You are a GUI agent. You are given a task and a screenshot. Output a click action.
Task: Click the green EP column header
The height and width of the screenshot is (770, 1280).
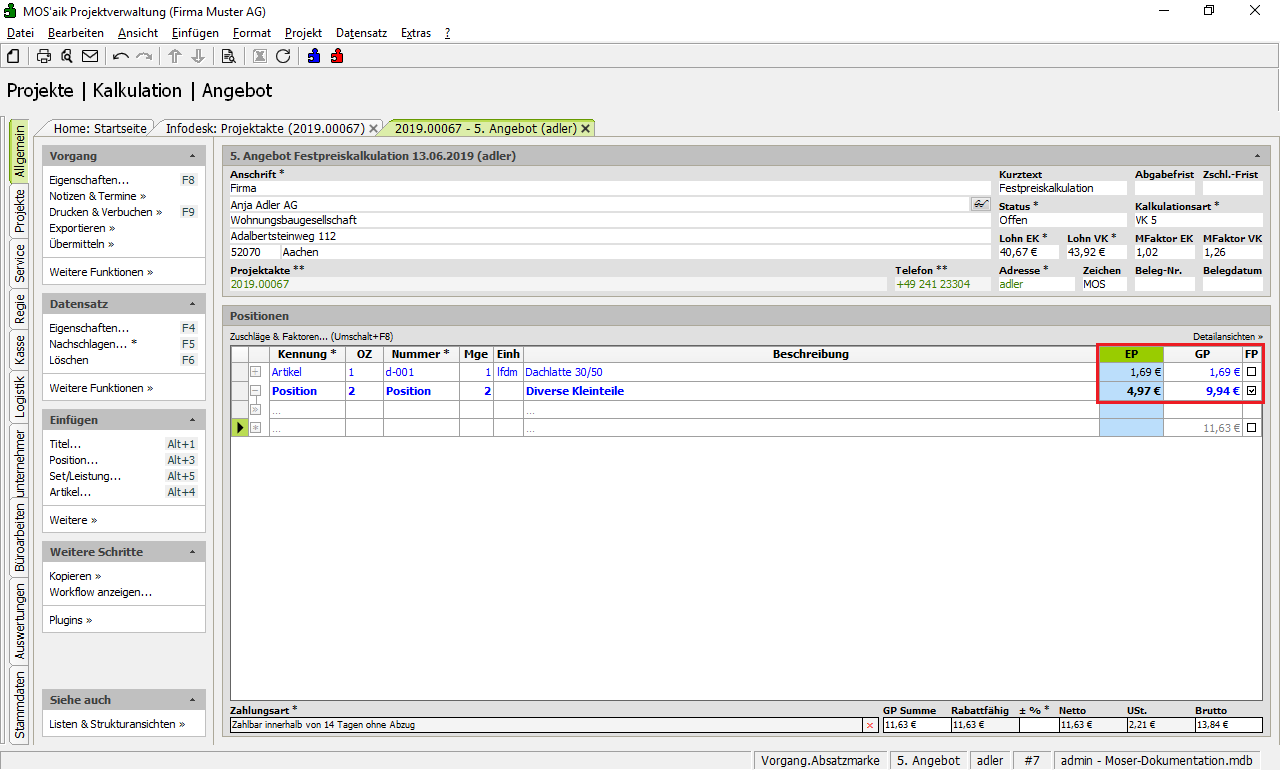(x=1130, y=354)
